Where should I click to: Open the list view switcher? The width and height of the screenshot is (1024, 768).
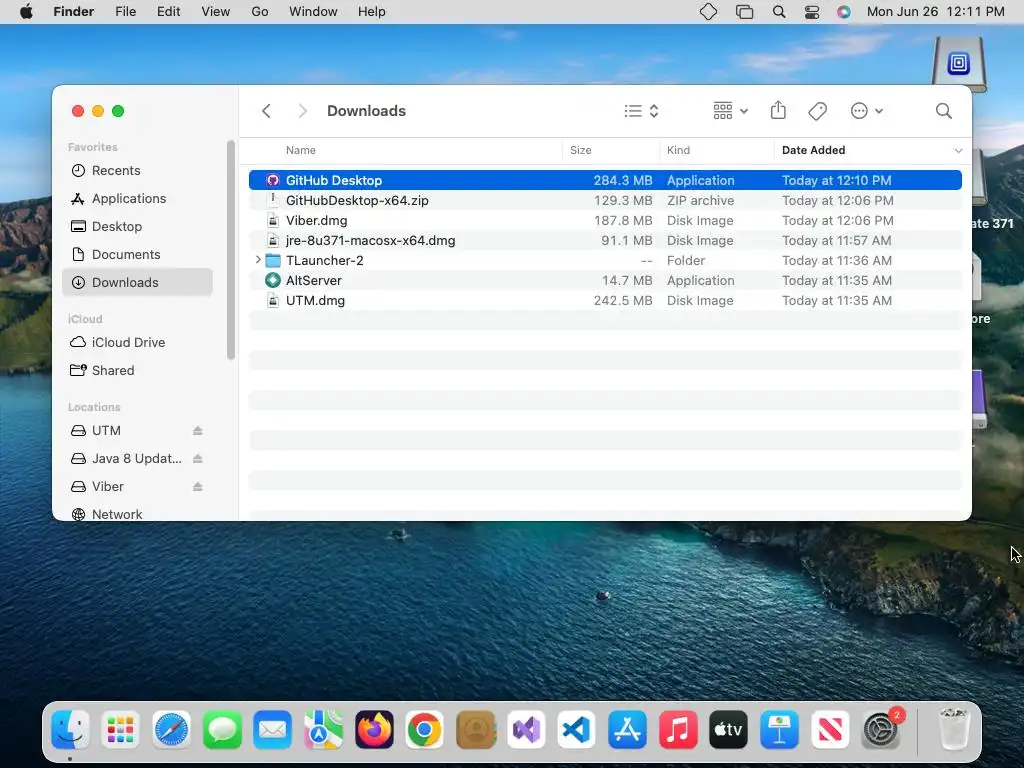641,111
